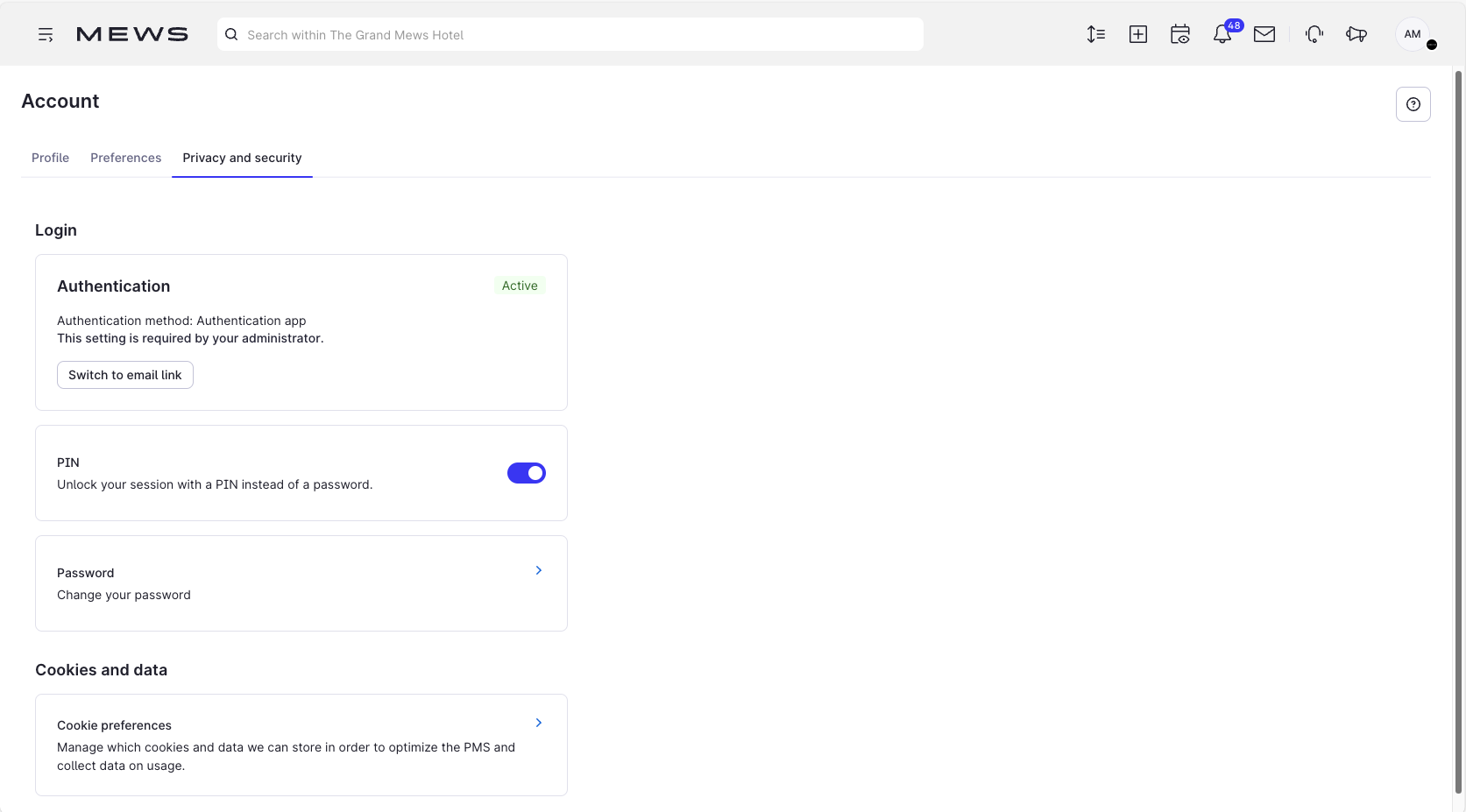The width and height of the screenshot is (1466, 812).
Task: Open the main navigation menu icon
Action: [x=46, y=35]
